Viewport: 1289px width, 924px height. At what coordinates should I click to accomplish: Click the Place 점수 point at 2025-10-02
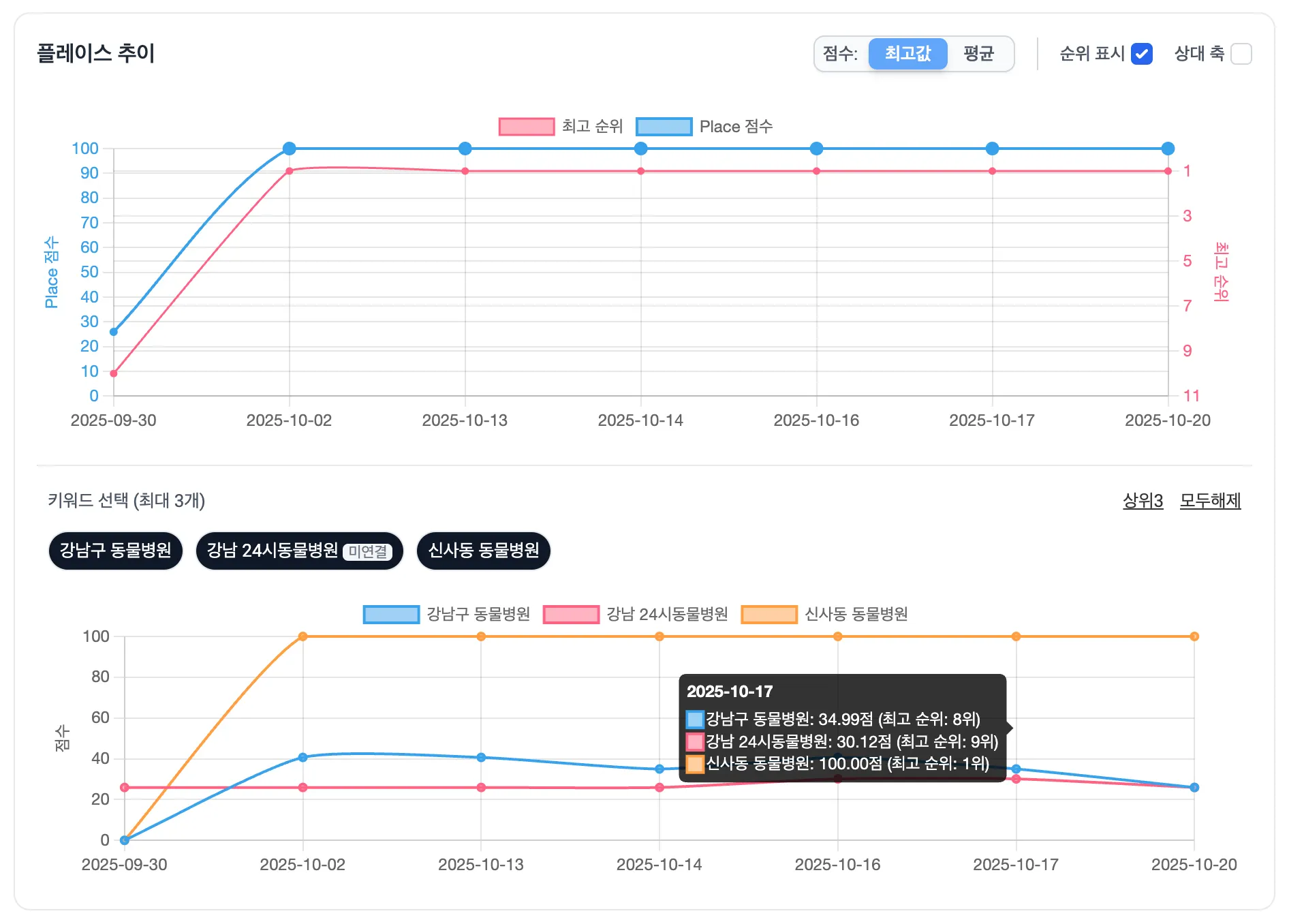[289, 149]
